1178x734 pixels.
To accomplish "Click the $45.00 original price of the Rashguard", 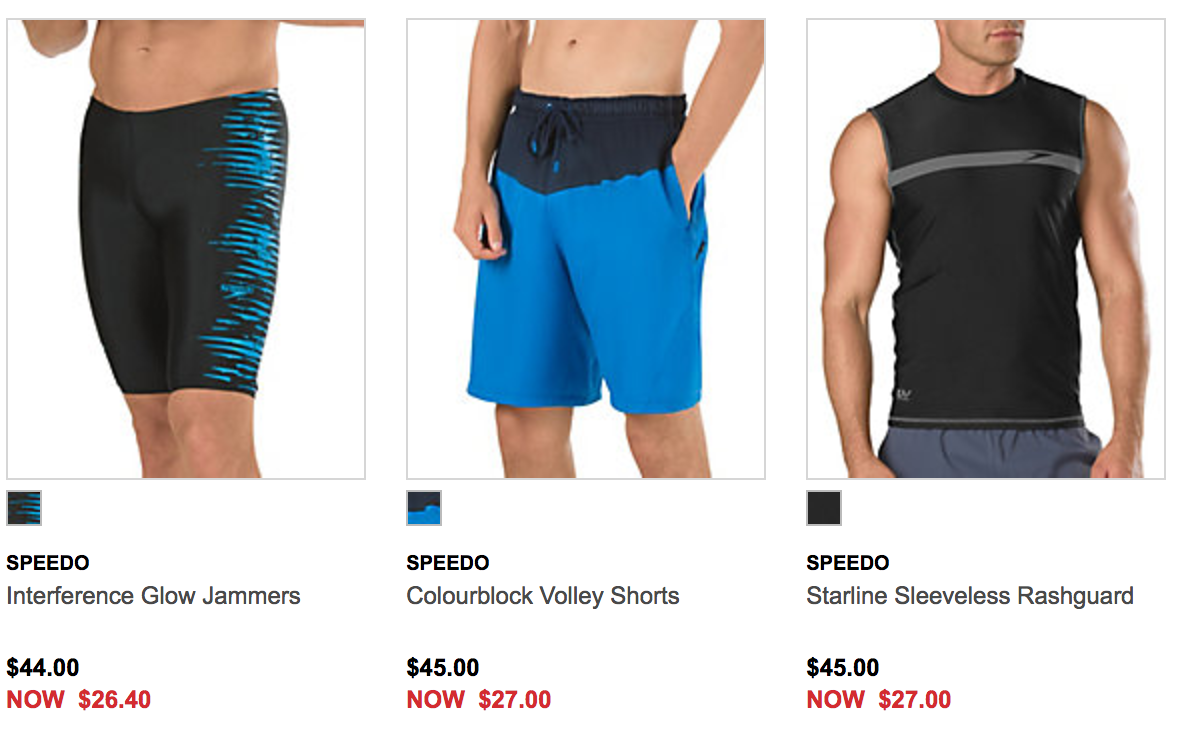I will [843, 667].
